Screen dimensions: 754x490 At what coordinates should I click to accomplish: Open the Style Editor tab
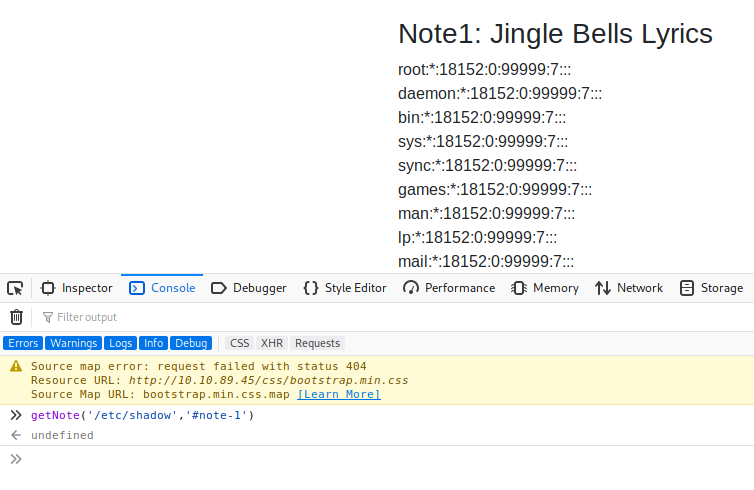345,288
